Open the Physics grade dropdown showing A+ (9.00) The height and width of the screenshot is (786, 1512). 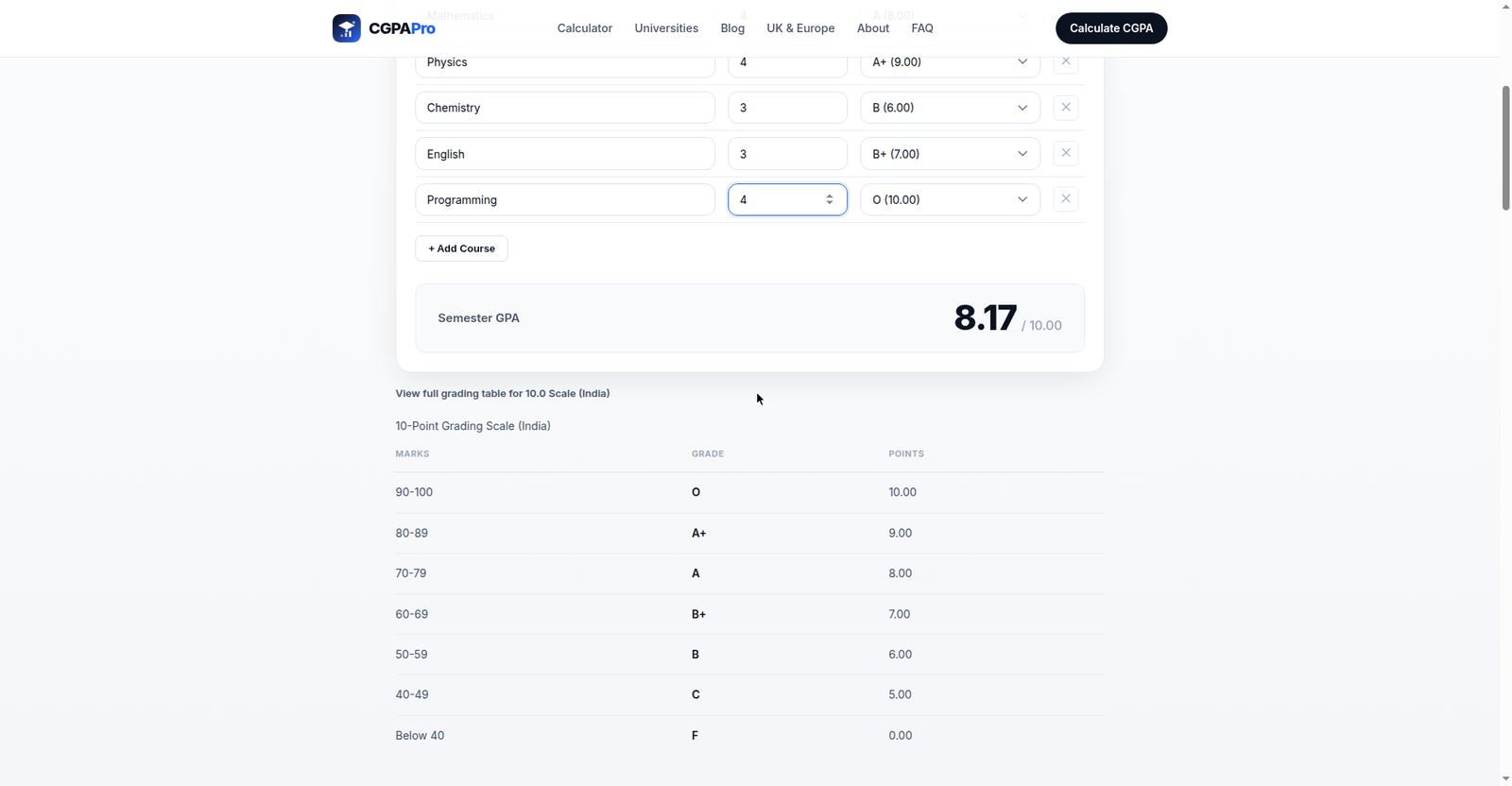click(950, 62)
